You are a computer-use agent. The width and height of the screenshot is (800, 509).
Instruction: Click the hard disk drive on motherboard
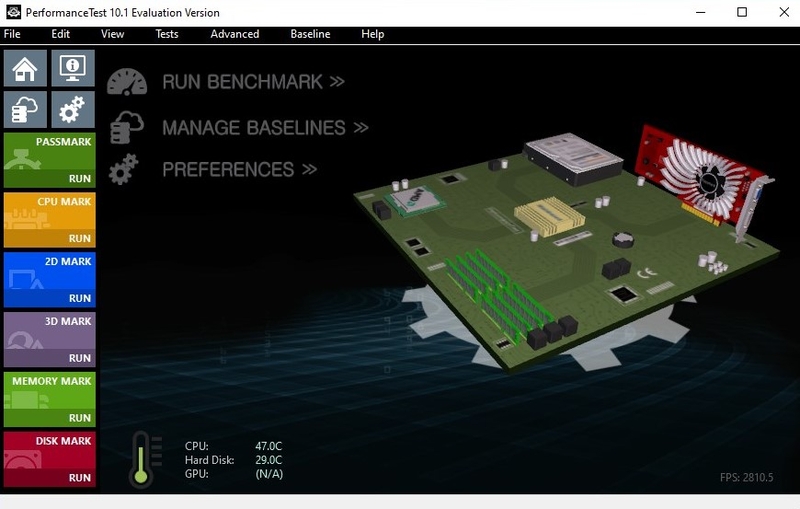click(x=573, y=158)
